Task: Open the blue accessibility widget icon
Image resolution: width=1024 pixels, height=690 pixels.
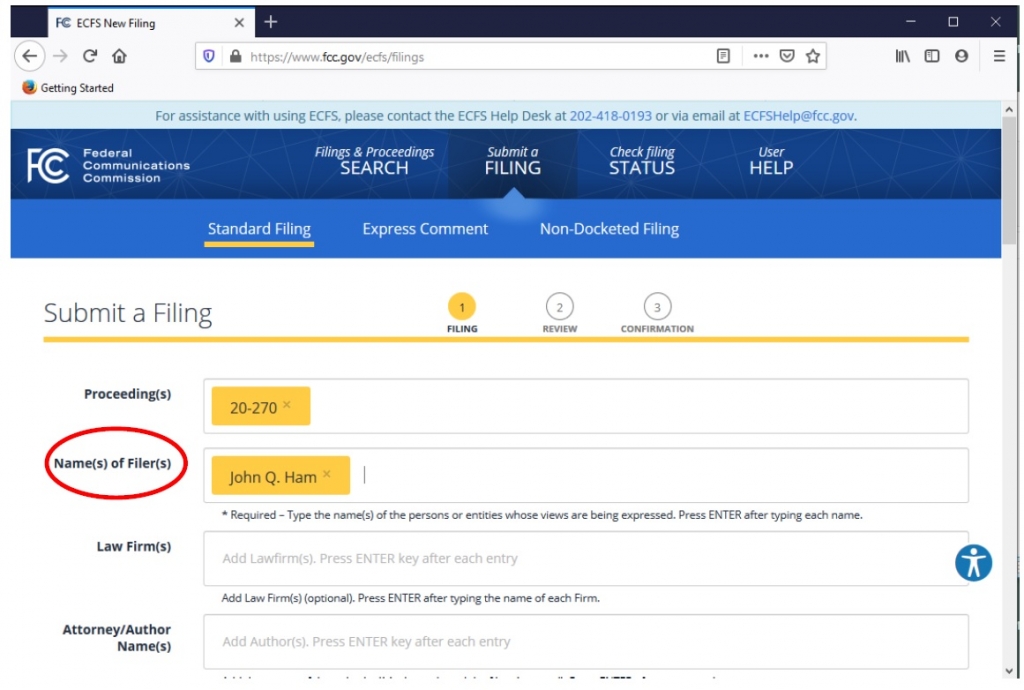Action: 972,562
